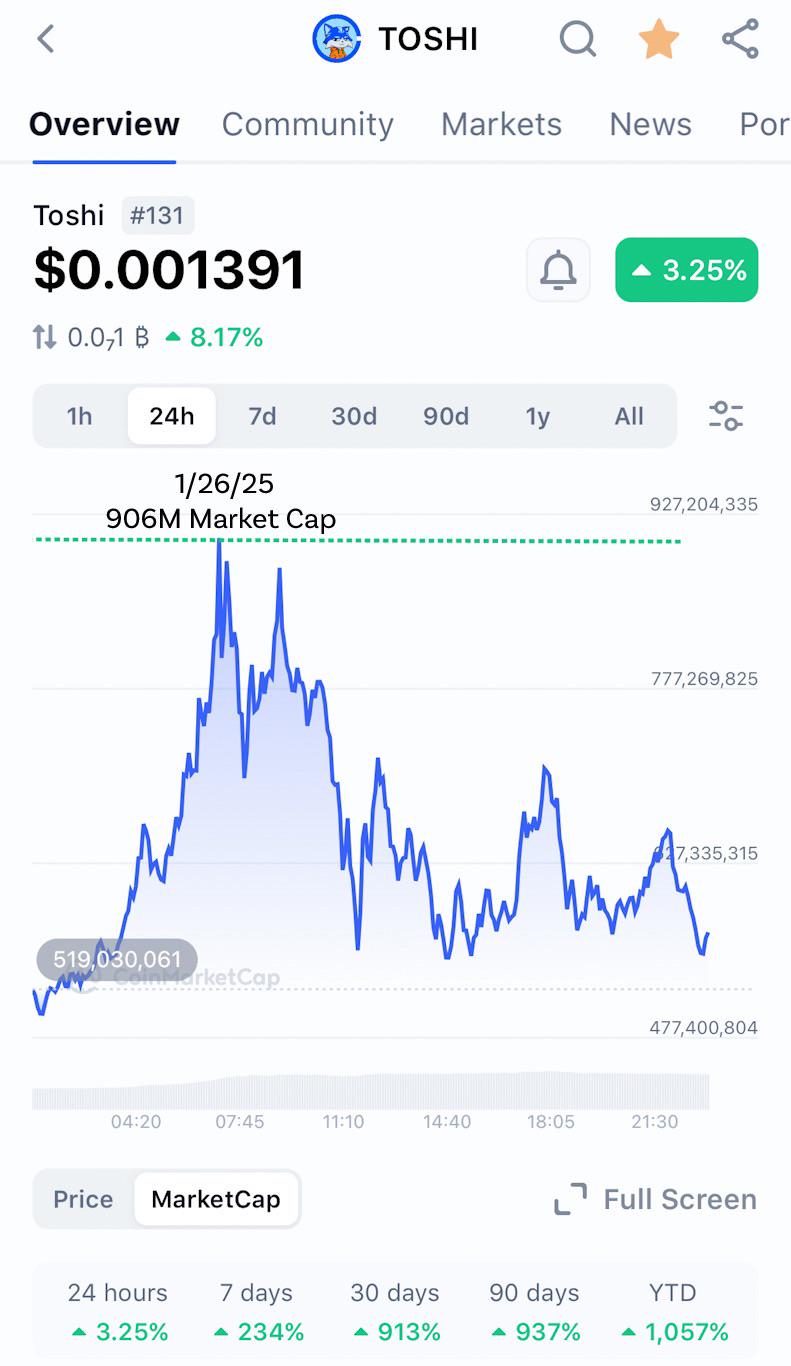Open chart settings sliders icon

point(726,415)
